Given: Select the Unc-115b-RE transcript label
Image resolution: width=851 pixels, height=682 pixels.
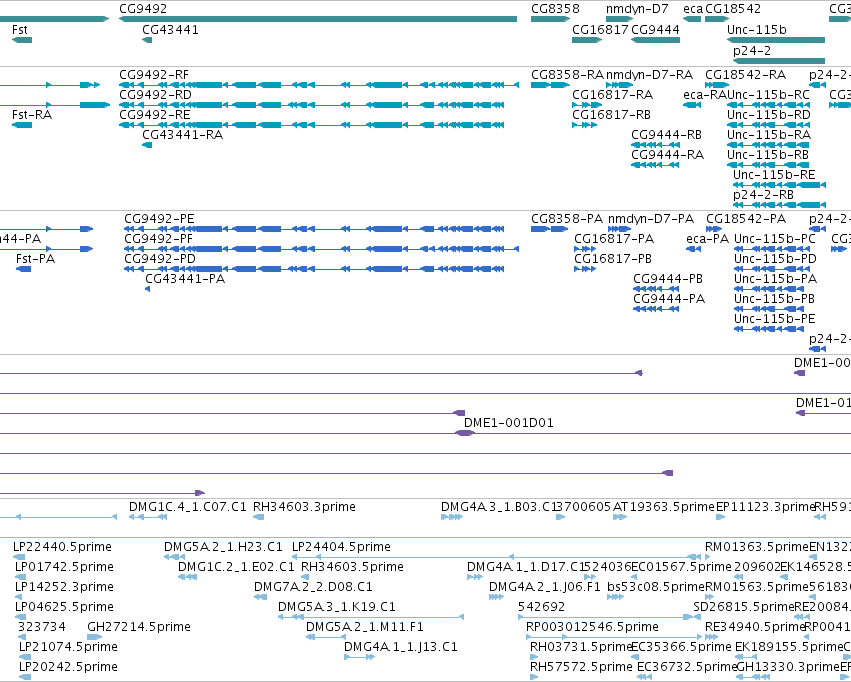Looking at the screenshot, I should (x=774, y=175).
